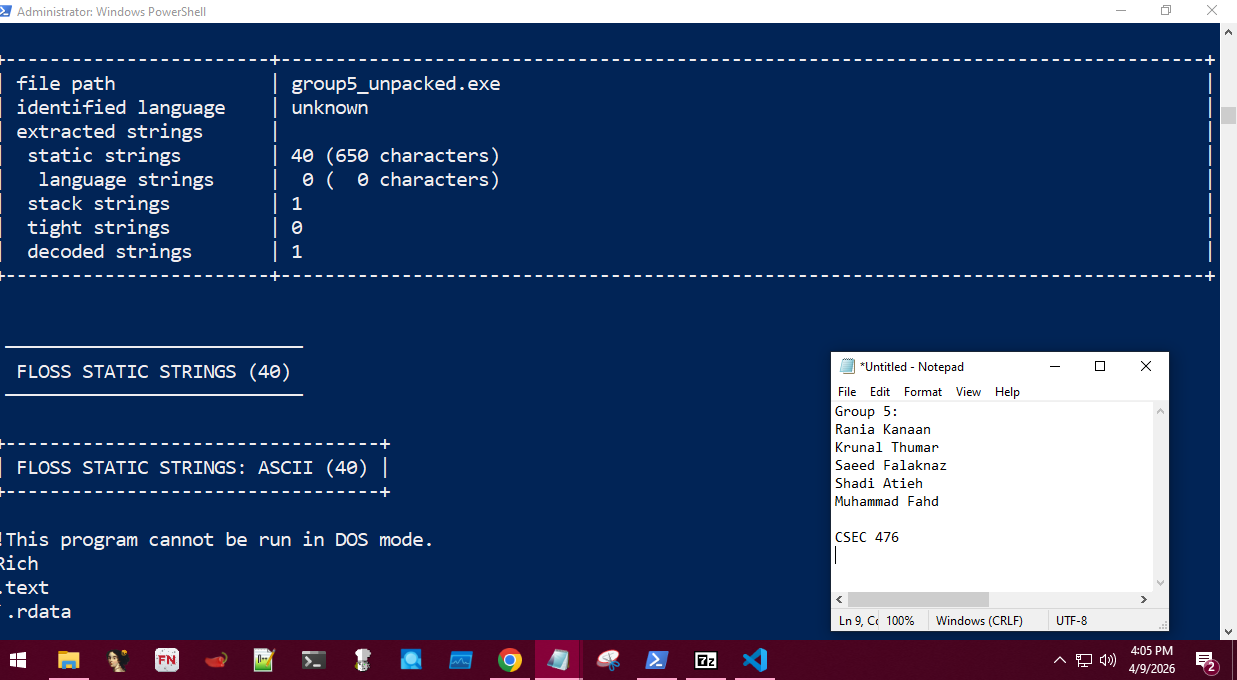Click 'This program cannot be run in DOS mode.' text
The width and height of the screenshot is (1237, 680).
point(219,540)
